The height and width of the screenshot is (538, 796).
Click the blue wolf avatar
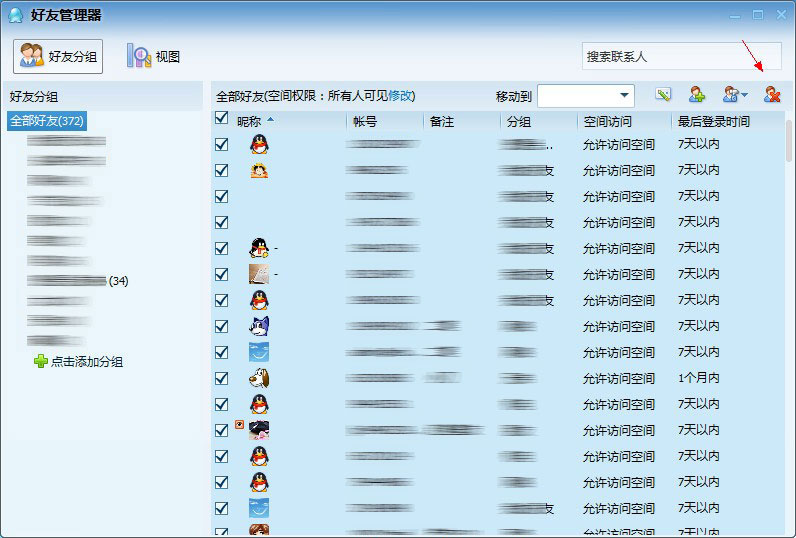[259, 326]
